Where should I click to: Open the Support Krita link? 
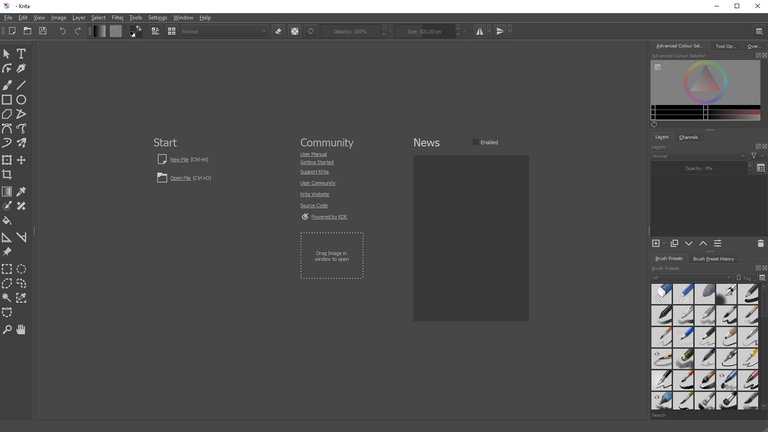pyautogui.click(x=314, y=172)
